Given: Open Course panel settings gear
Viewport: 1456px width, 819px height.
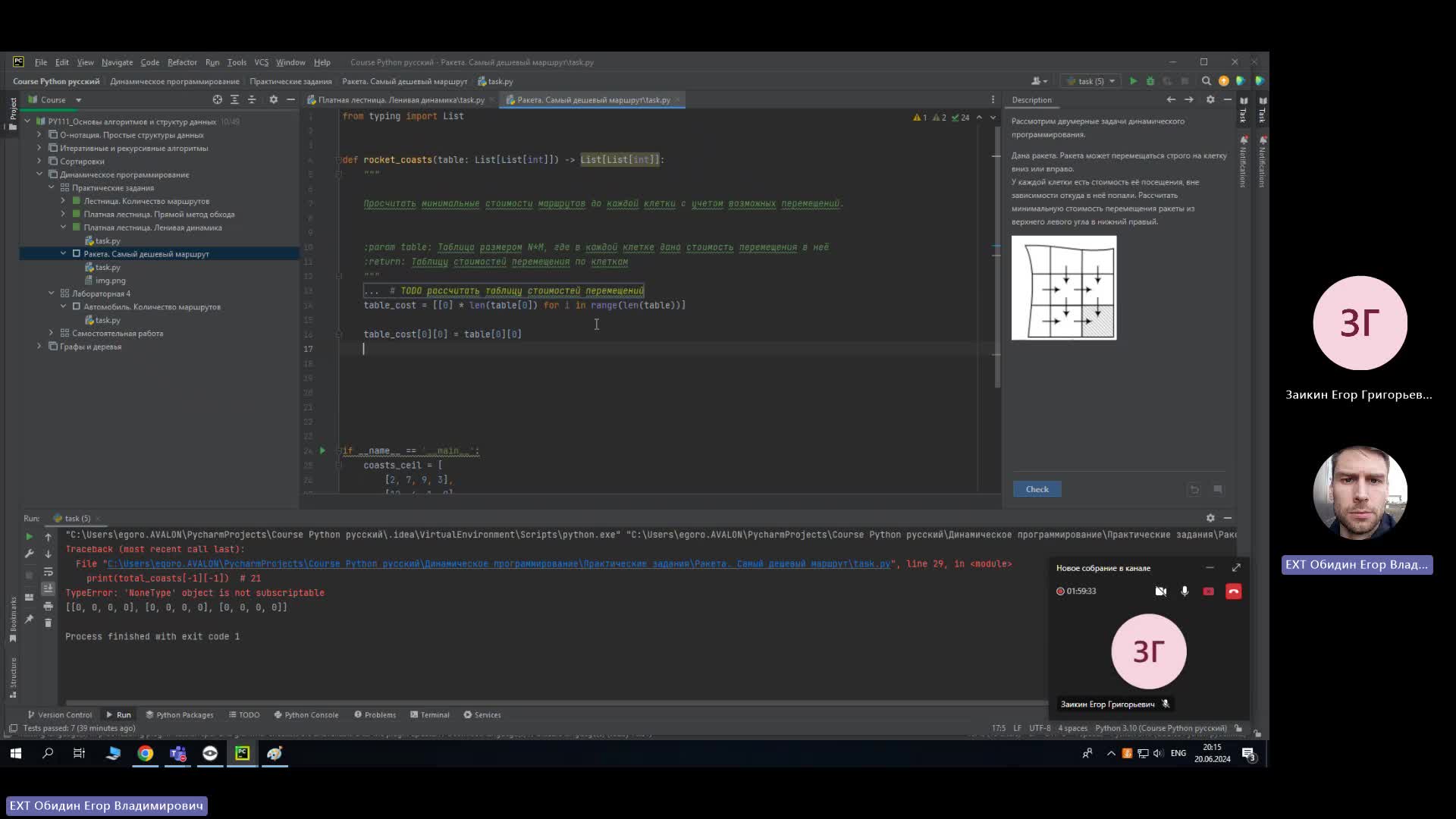Looking at the screenshot, I should [274, 100].
